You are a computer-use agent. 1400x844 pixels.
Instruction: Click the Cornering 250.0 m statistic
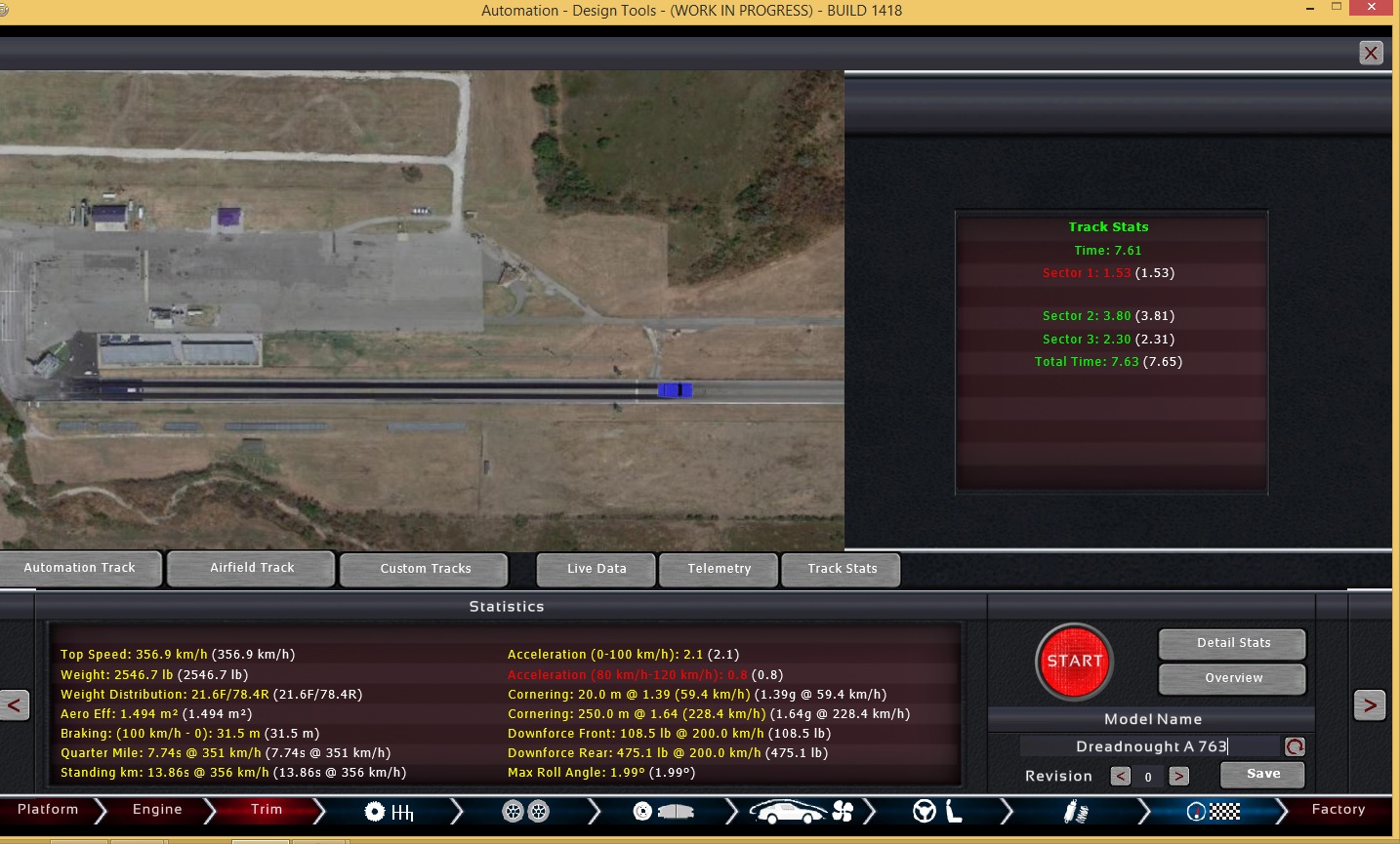point(709,714)
